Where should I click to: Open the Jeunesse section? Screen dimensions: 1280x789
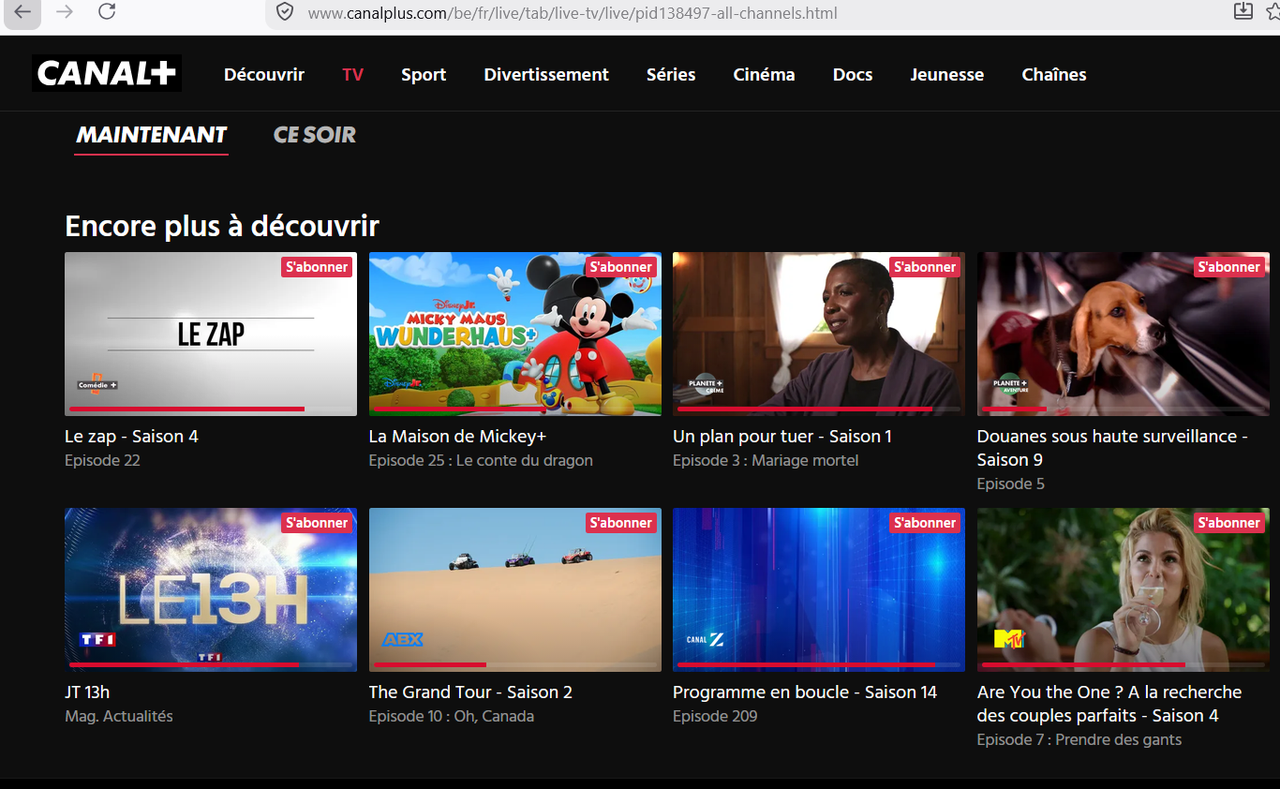[947, 74]
